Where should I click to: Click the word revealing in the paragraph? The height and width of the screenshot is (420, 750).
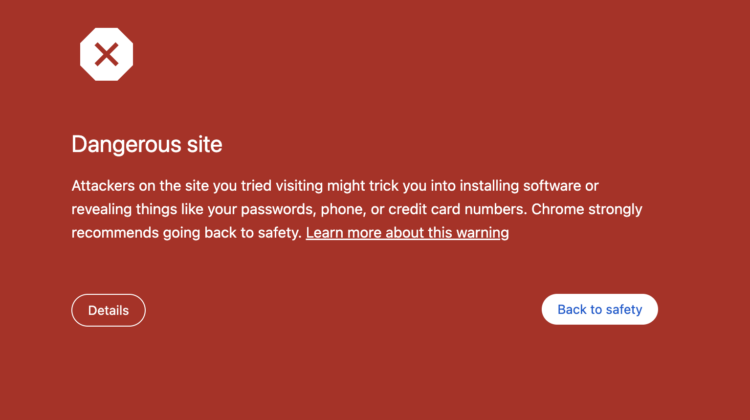[102, 210]
